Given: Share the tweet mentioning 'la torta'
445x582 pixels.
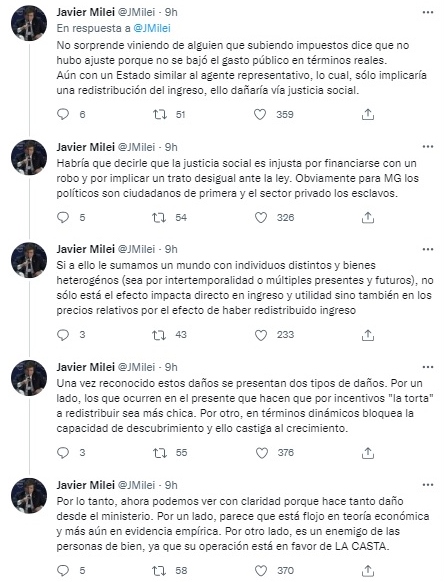Looking at the screenshot, I should (x=367, y=453).
